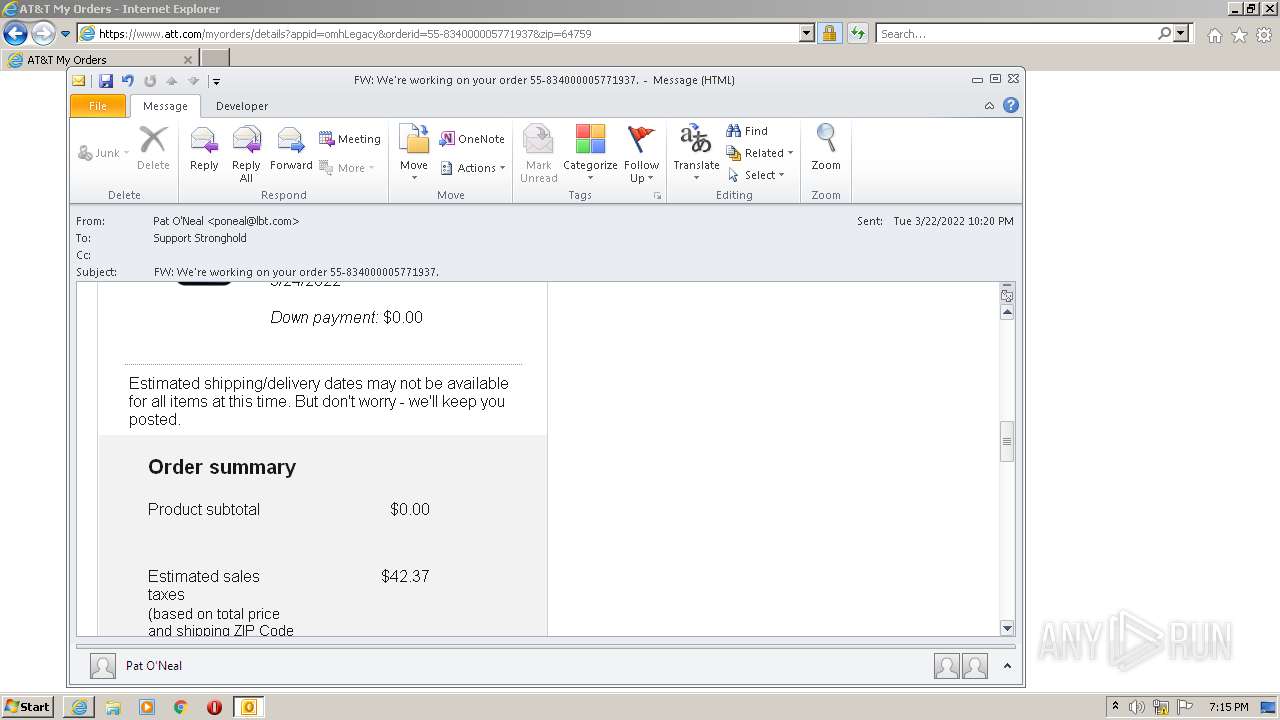Switch to the Developer ribbon tab
Viewport: 1280px width, 720px height.
242,106
